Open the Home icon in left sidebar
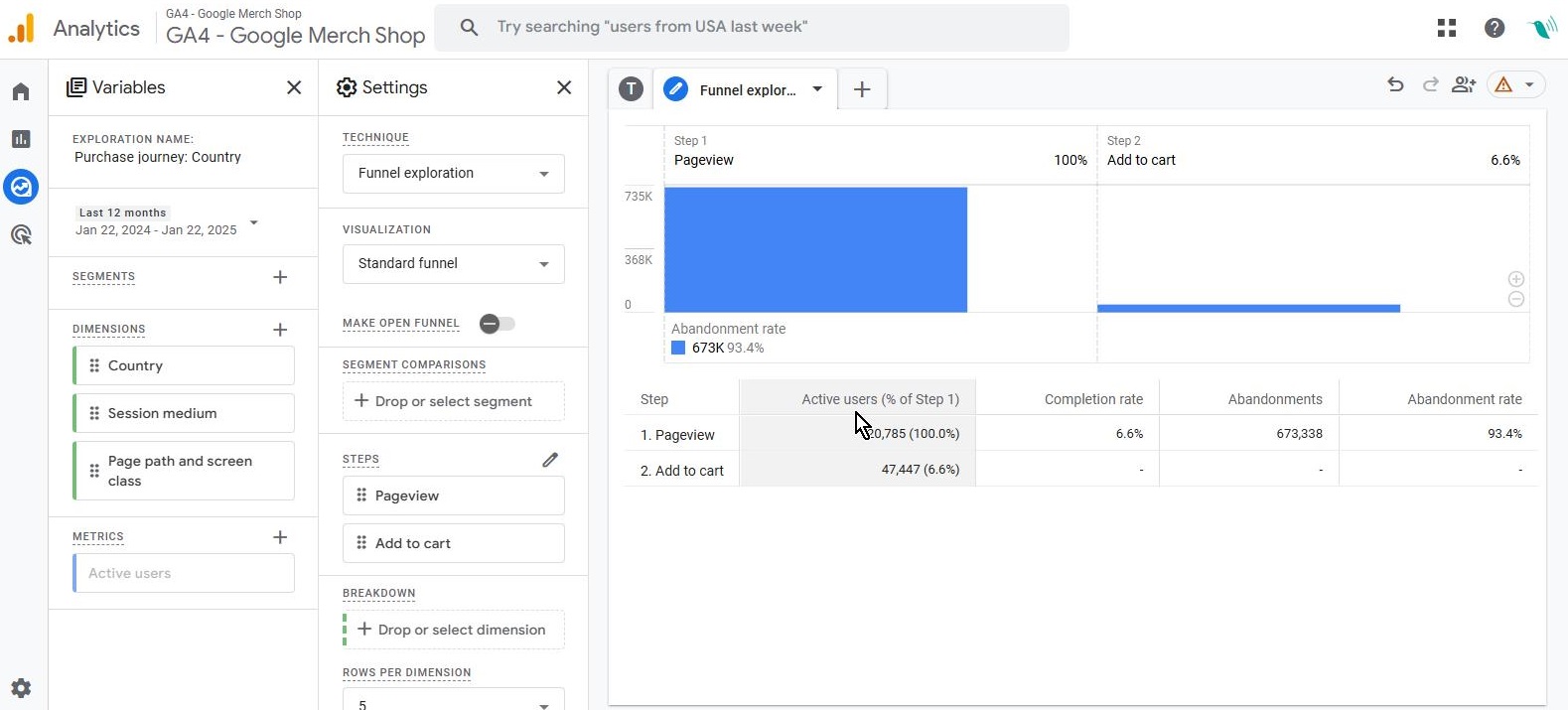Viewport: 1568px width, 710px height. point(21,91)
